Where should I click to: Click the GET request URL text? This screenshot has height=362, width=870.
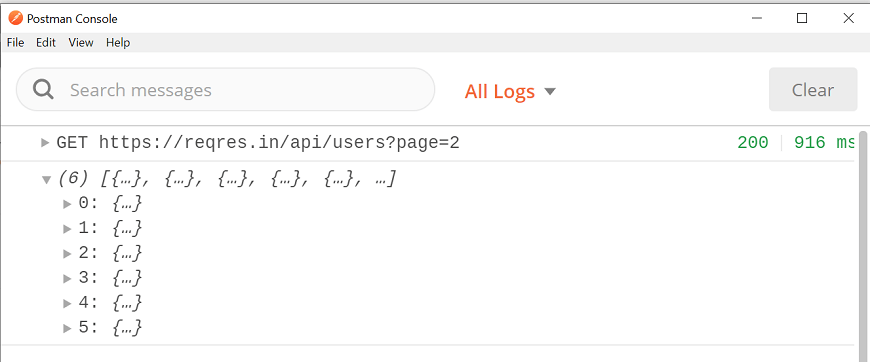279,143
